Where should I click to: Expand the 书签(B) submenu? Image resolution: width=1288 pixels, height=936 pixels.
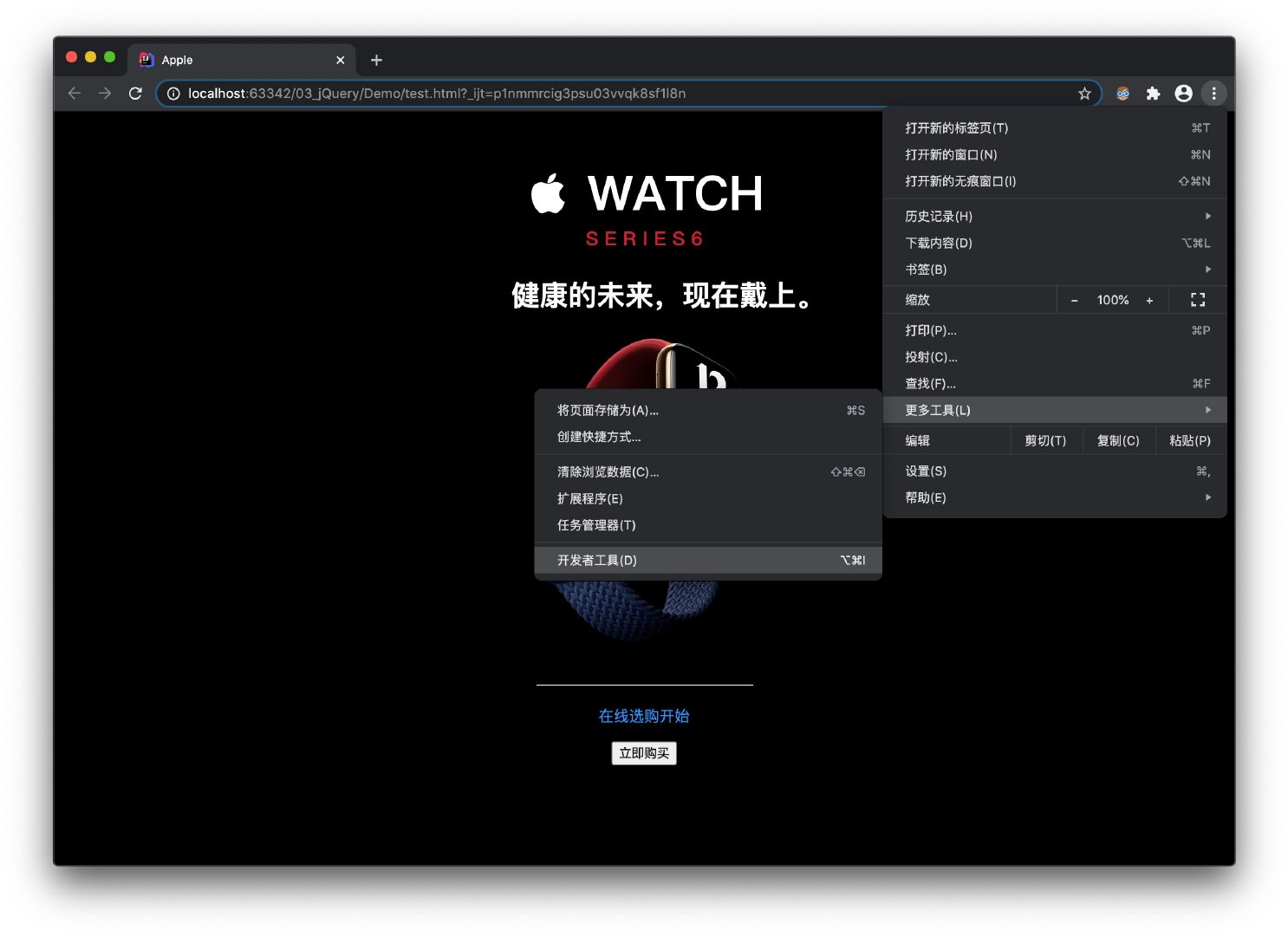(x=1055, y=270)
